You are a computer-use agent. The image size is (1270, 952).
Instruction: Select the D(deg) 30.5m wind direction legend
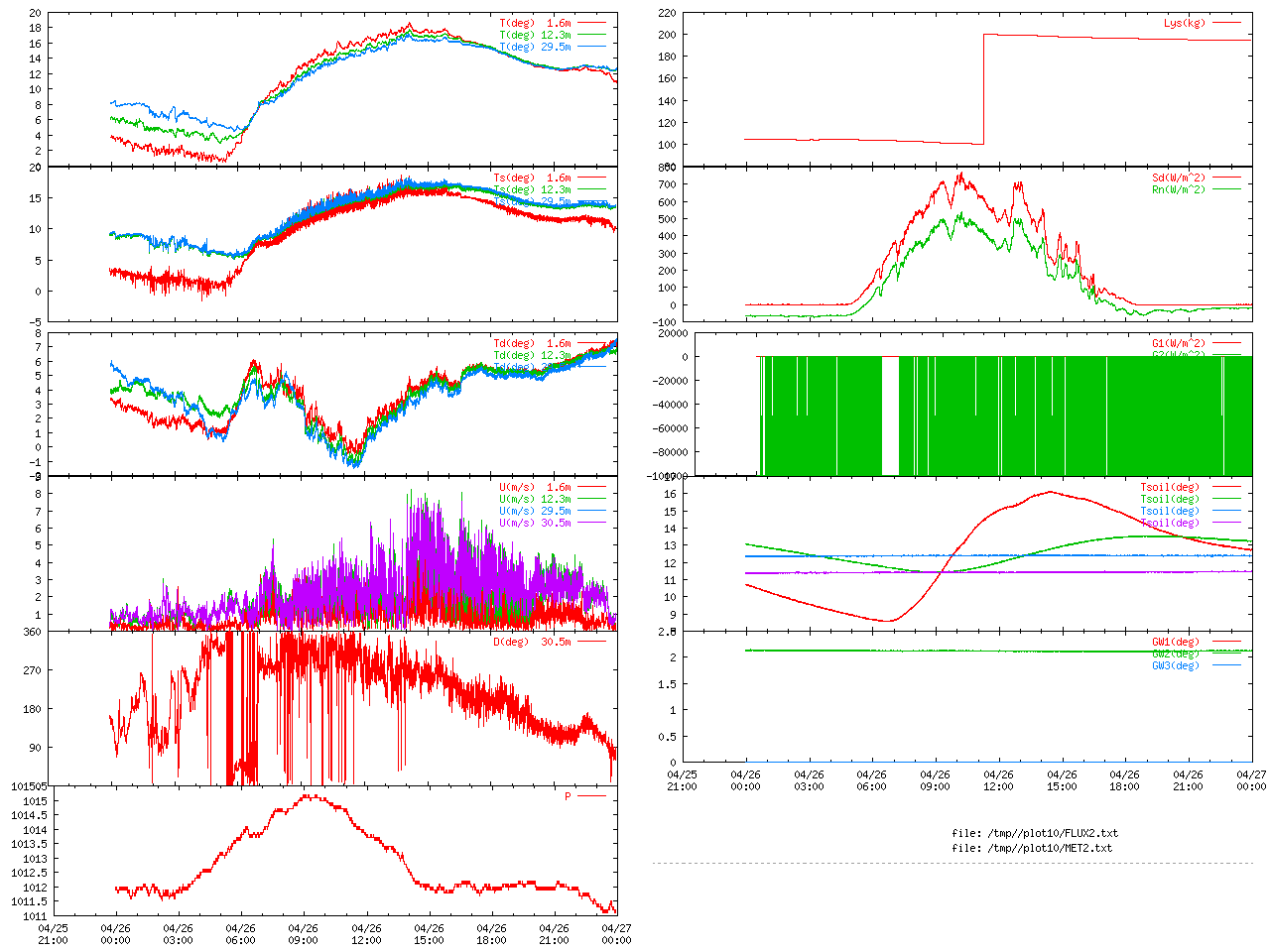pyautogui.click(x=532, y=642)
